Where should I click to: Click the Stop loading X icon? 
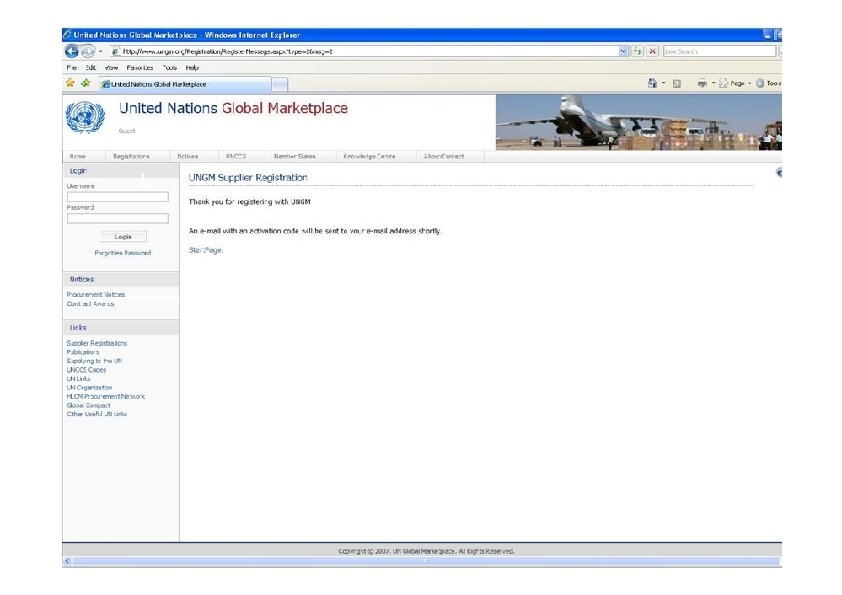coord(652,52)
